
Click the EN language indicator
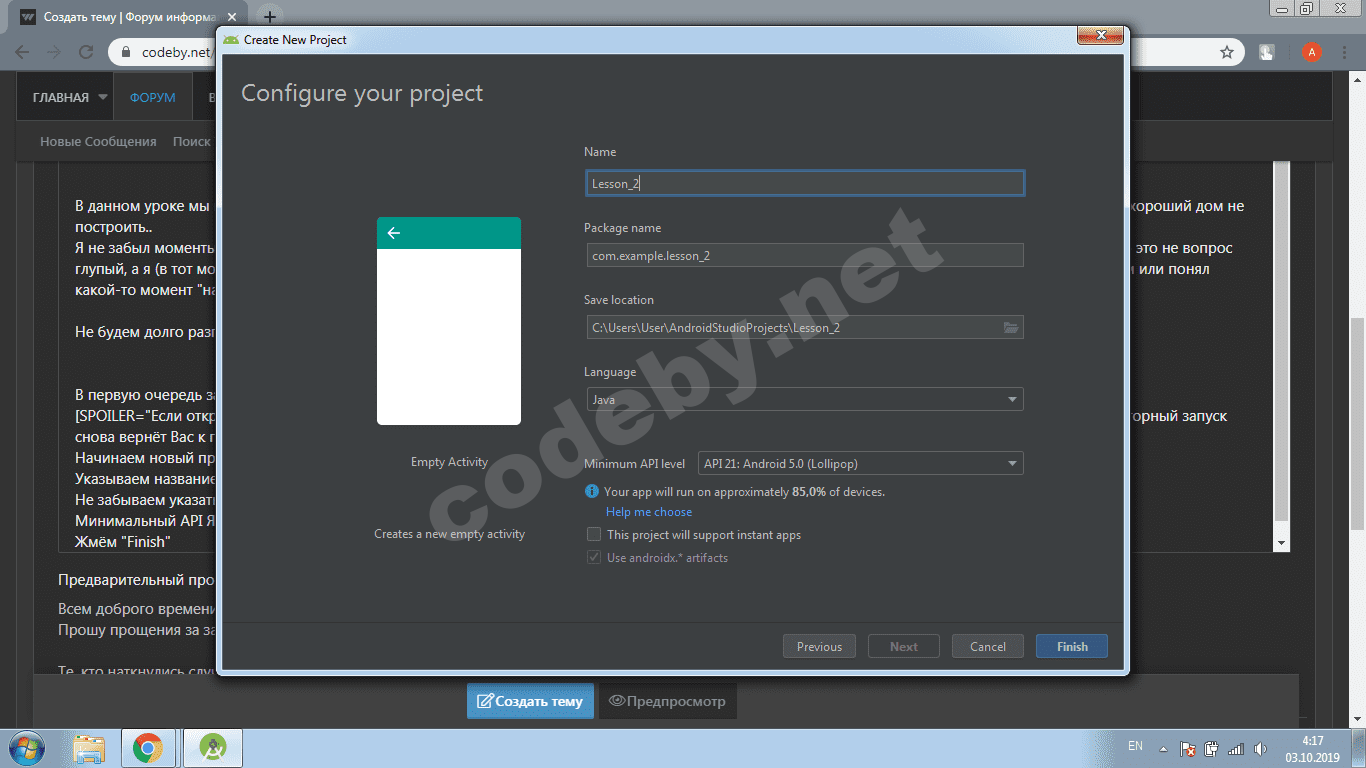click(1135, 746)
